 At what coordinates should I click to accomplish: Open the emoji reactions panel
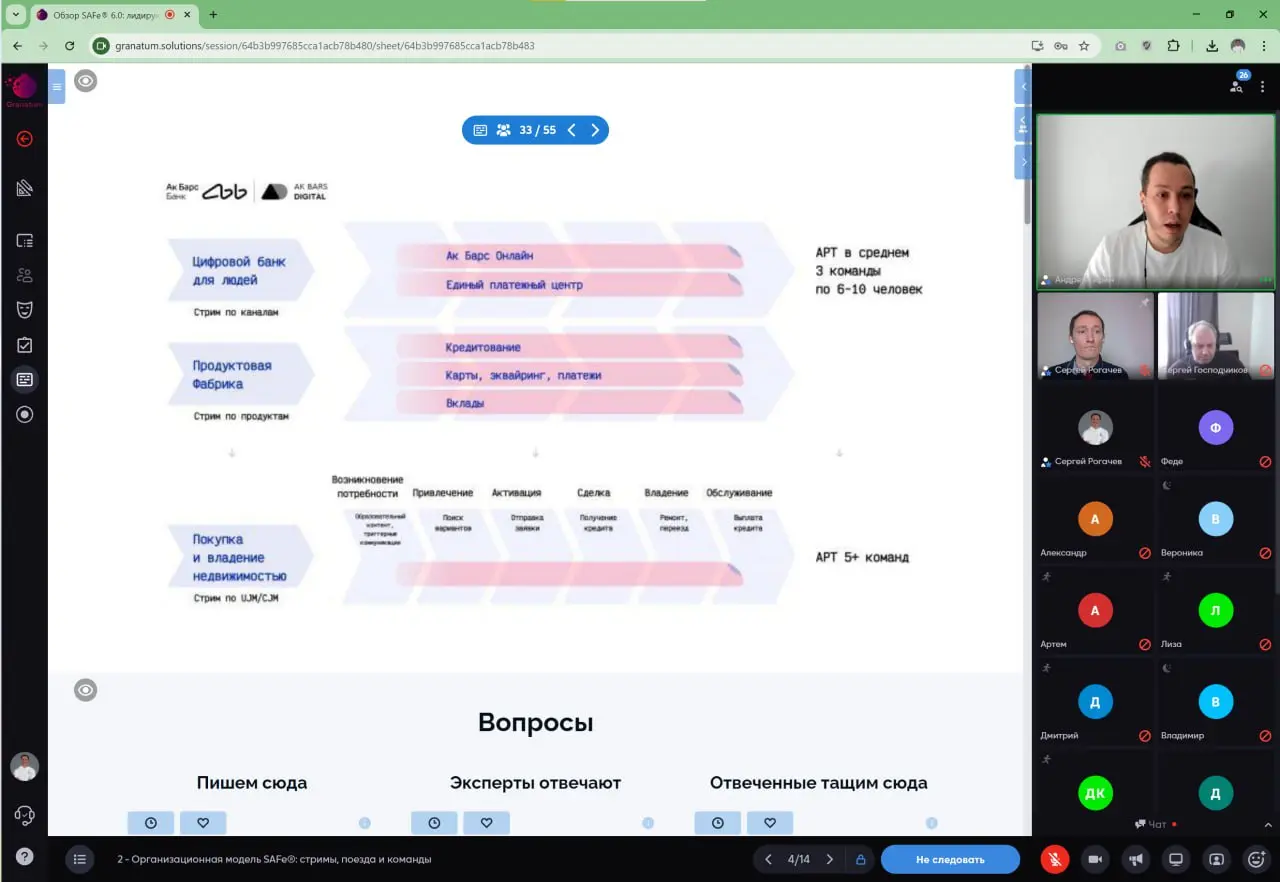[x=1255, y=859]
